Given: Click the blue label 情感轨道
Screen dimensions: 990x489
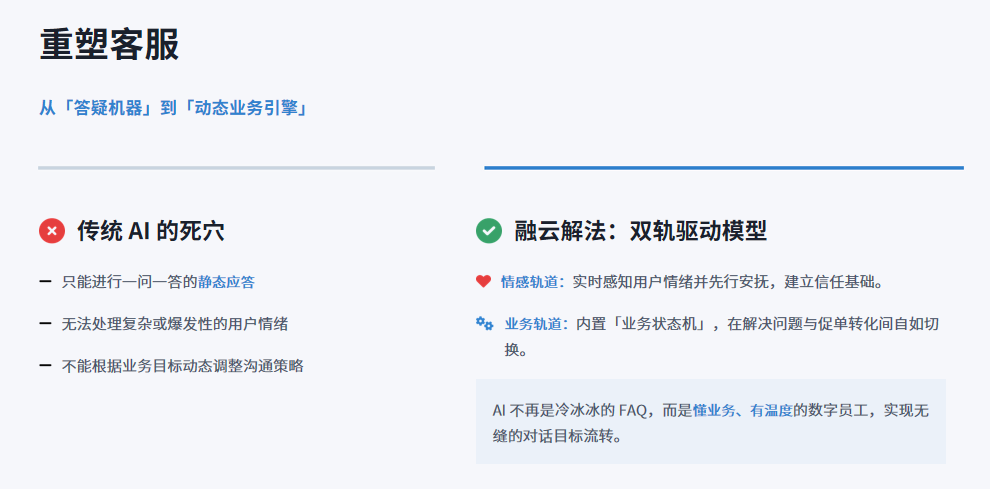Looking at the screenshot, I should pyautogui.click(x=528, y=282).
